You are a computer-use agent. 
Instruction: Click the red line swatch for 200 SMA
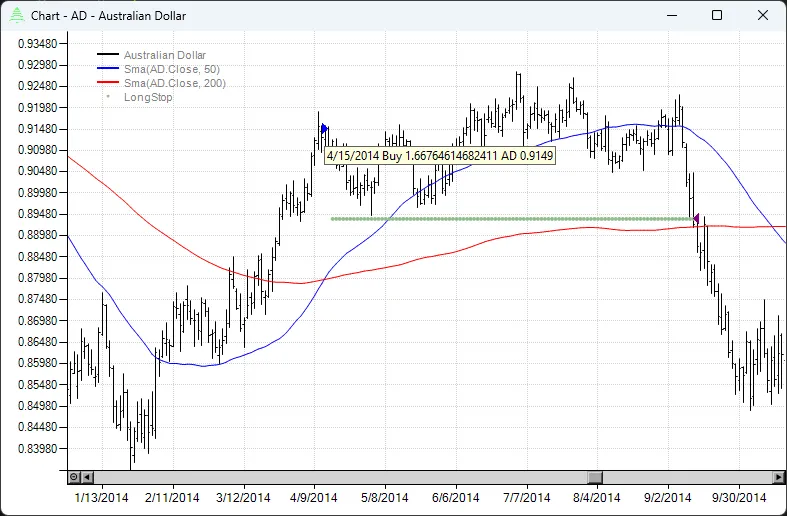(x=108, y=82)
